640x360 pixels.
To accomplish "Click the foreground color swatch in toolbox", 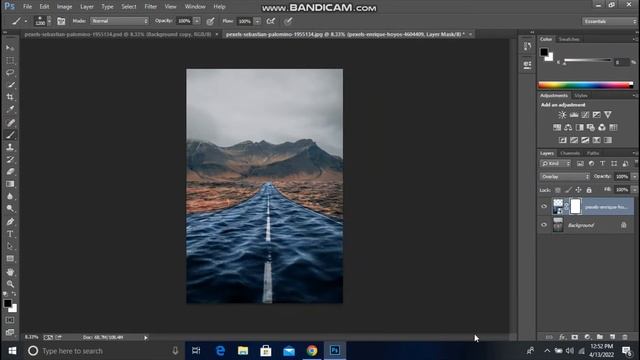I will coord(7,303).
